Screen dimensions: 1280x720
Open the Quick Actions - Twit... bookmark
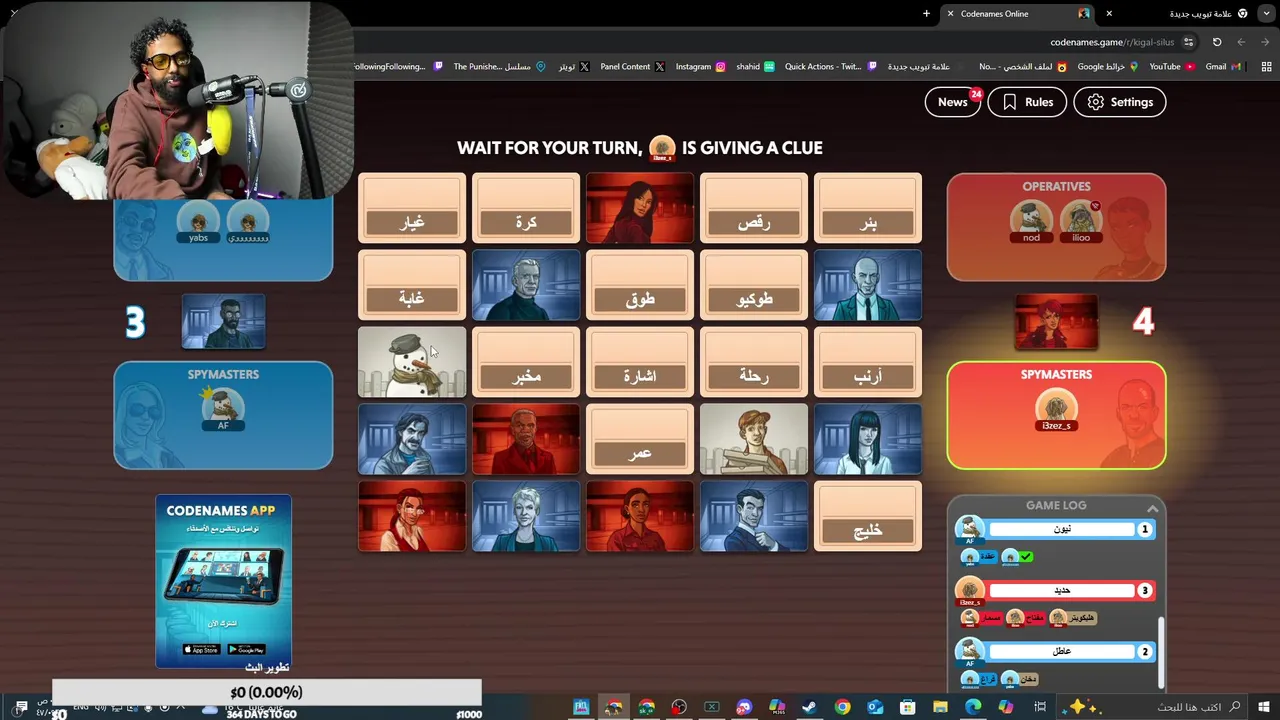[831, 66]
